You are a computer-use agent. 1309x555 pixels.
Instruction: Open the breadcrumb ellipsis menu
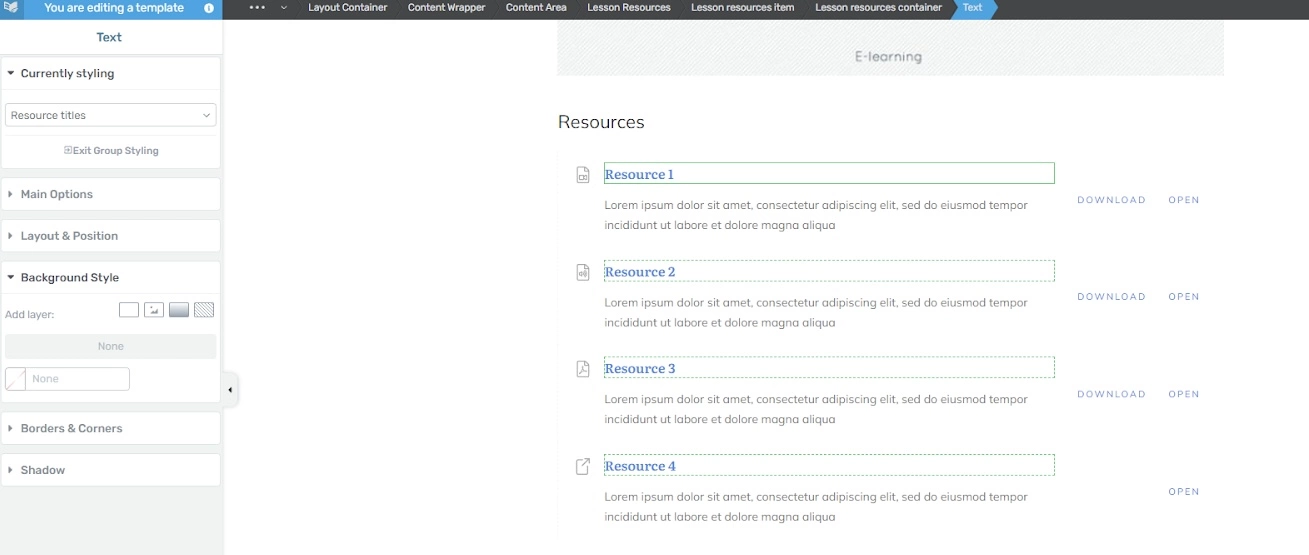click(257, 8)
